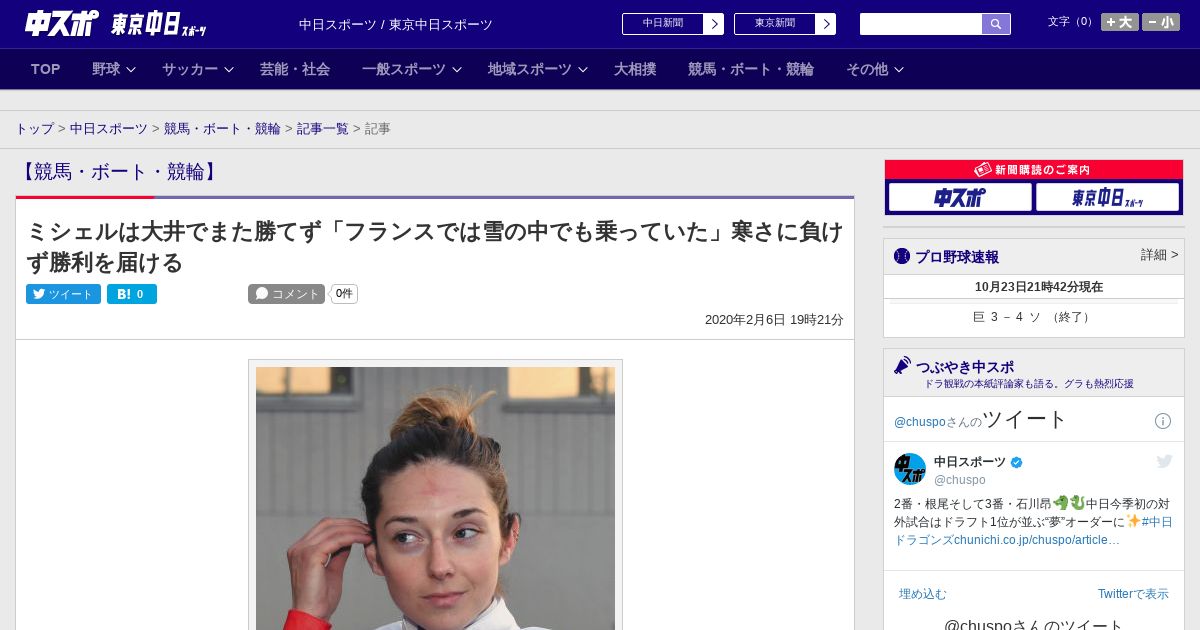This screenshot has width=1200, height=630.
Task: Click the article date 2020年2月6日 19時21分
Action: pos(774,320)
